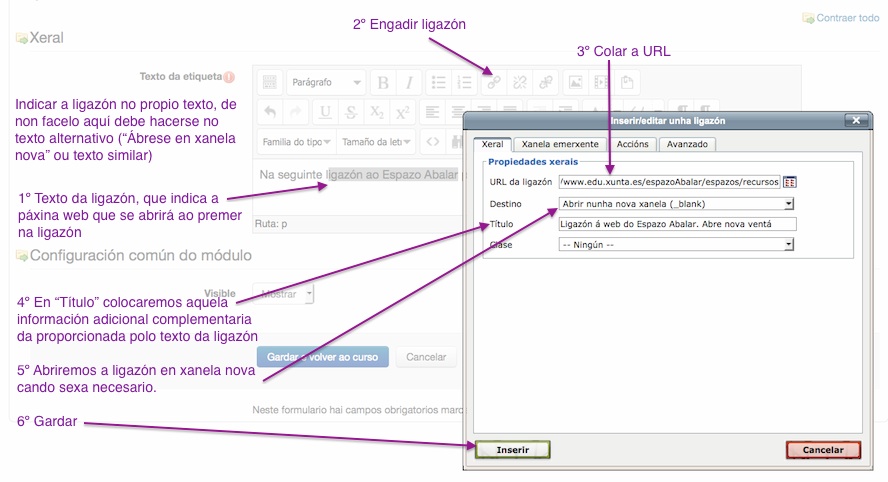Click Cancelar in the link dialog

coord(823,450)
